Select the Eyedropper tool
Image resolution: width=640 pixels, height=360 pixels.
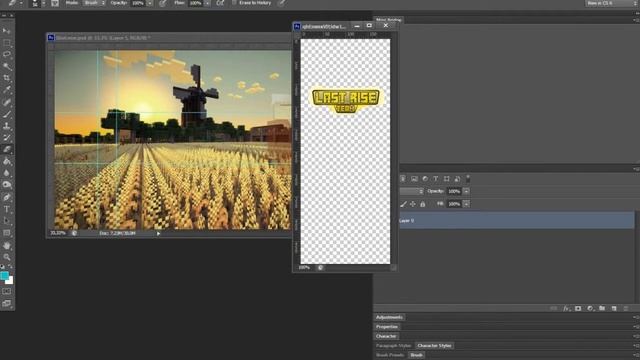pos(7,90)
